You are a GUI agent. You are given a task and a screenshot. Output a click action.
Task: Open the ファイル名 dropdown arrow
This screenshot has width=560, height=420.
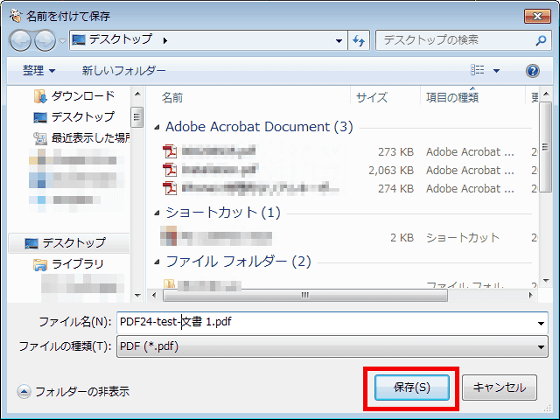(541, 323)
